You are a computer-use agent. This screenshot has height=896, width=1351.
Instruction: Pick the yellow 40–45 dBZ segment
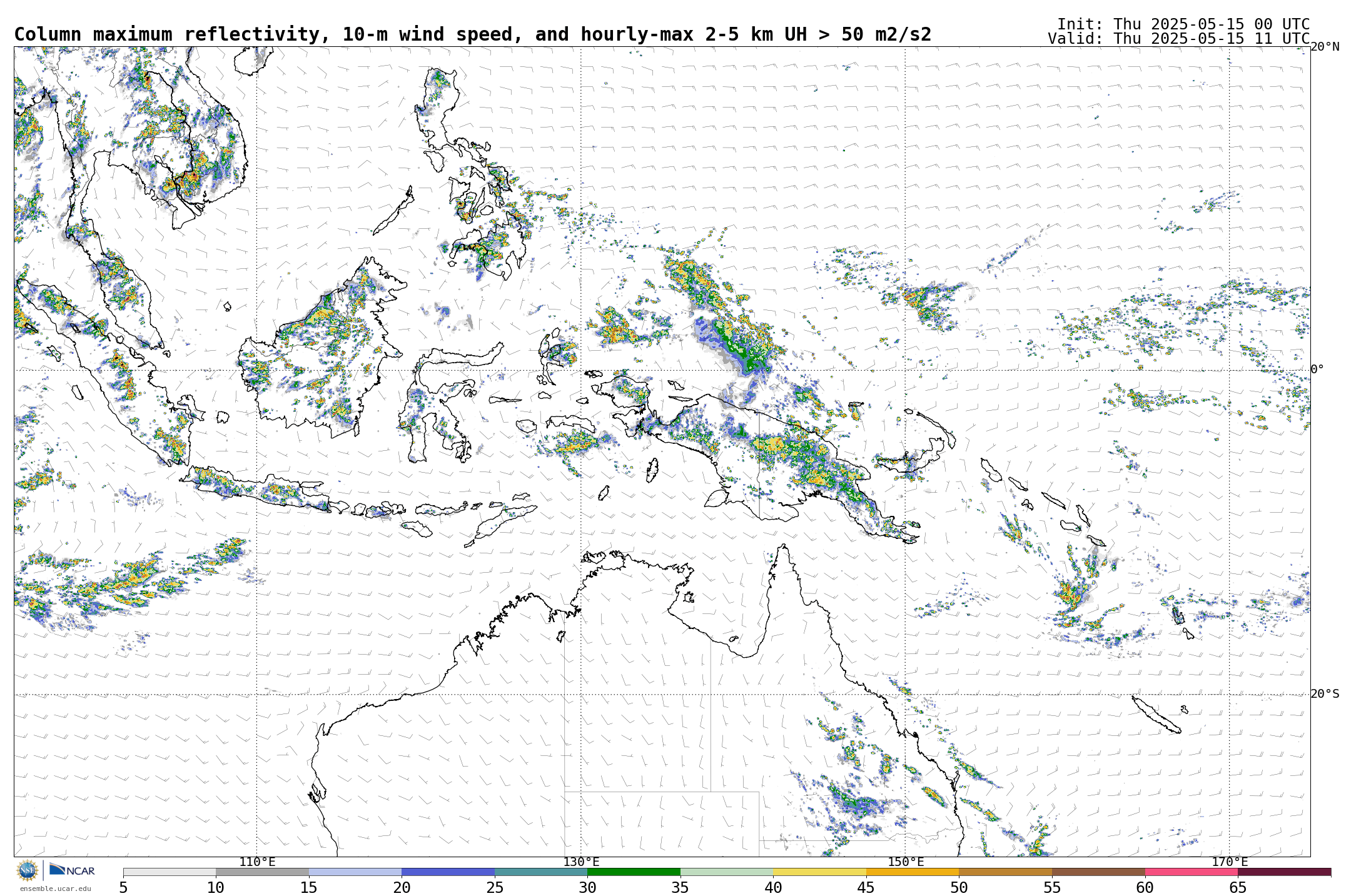(819, 872)
